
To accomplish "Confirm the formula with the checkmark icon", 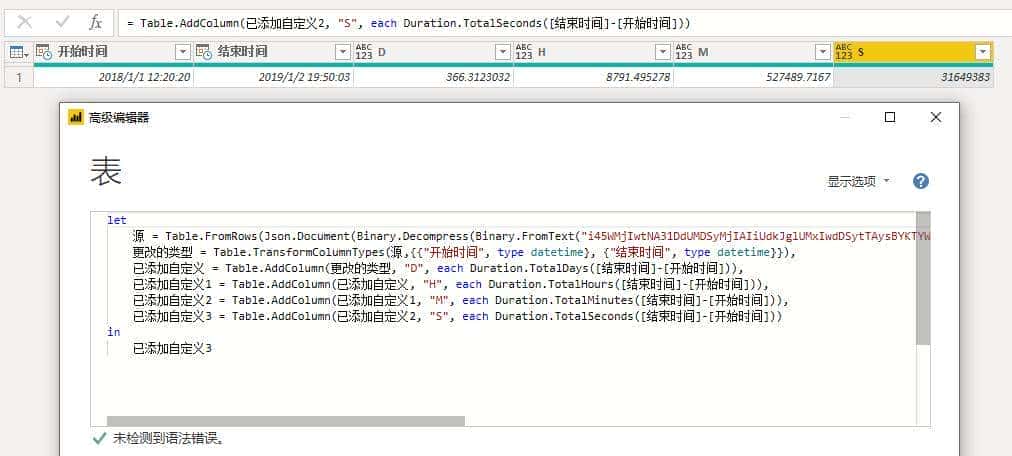I will click(63, 23).
